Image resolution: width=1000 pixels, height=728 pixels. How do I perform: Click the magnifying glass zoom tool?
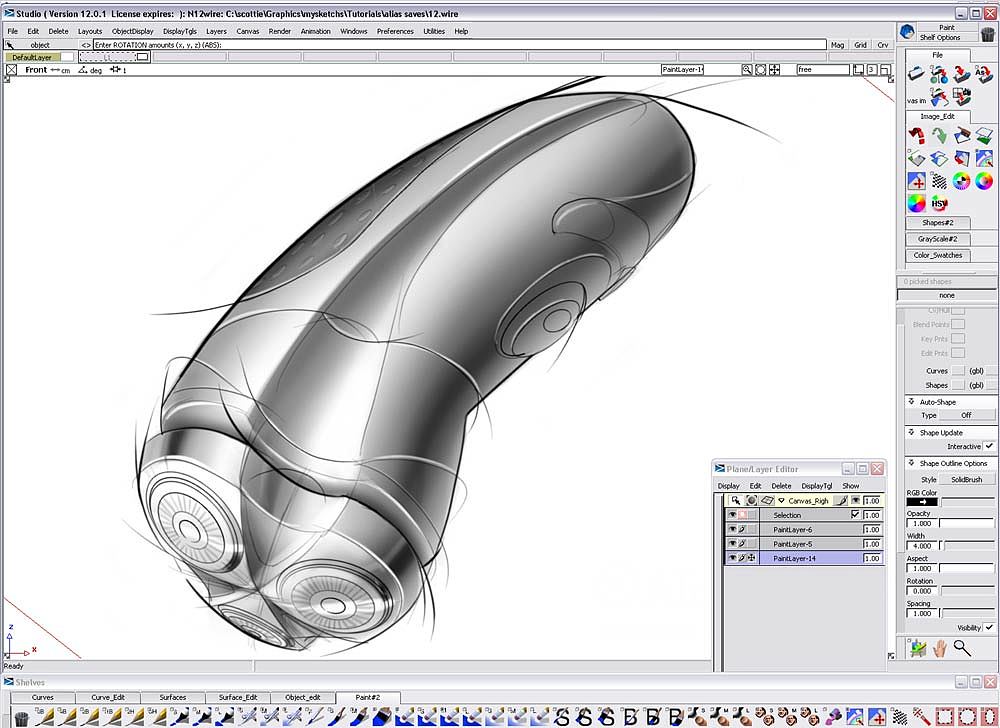click(962, 649)
